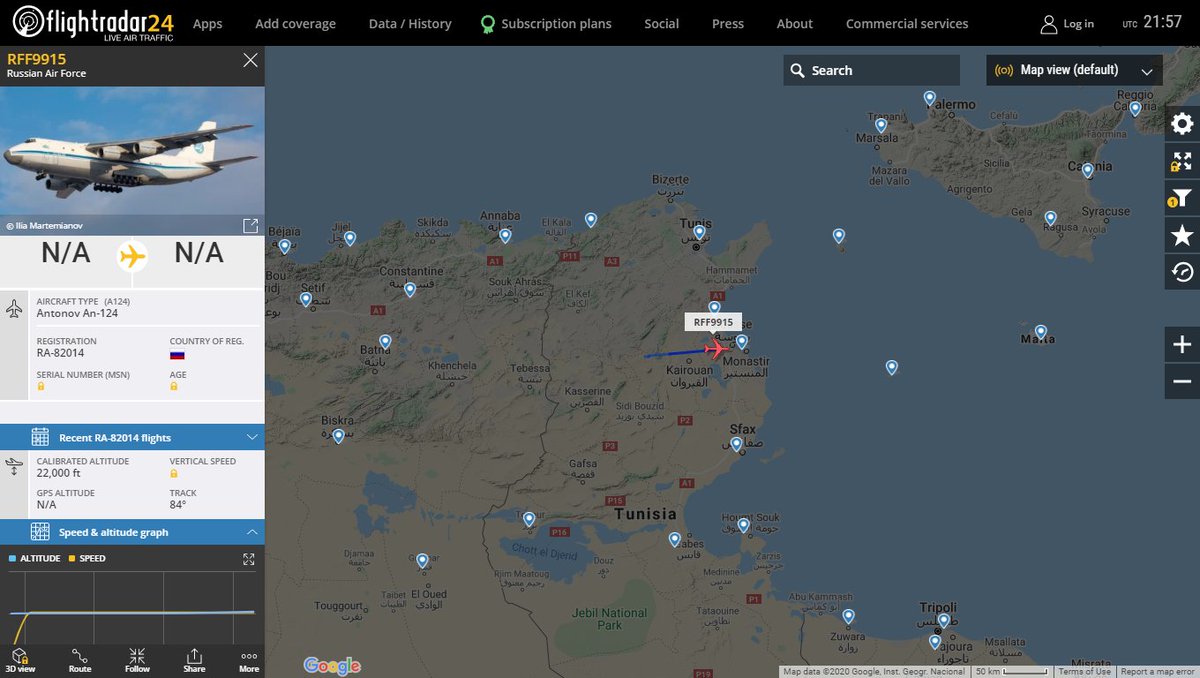Image resolution: width=1200 pixels, height=678 pixels.
Task: Open the Social menu
Action: 662,23
